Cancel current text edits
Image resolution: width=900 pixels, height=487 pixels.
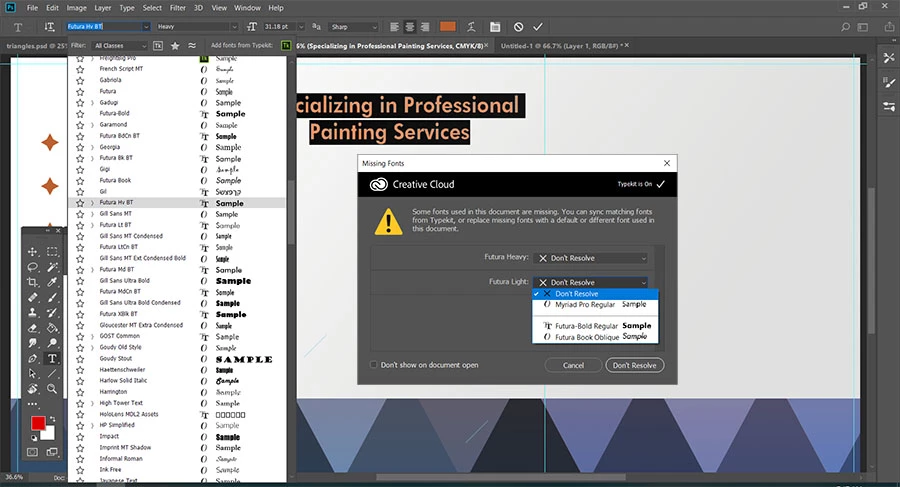[x=518, y=27]
